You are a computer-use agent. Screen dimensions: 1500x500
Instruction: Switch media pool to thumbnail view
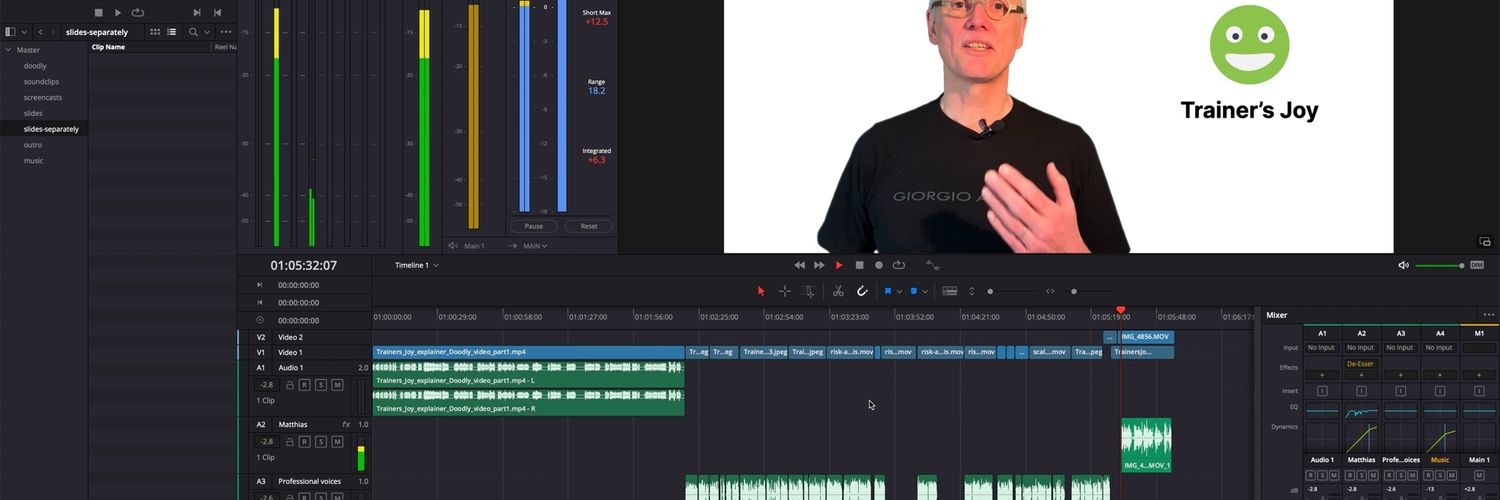155,32
